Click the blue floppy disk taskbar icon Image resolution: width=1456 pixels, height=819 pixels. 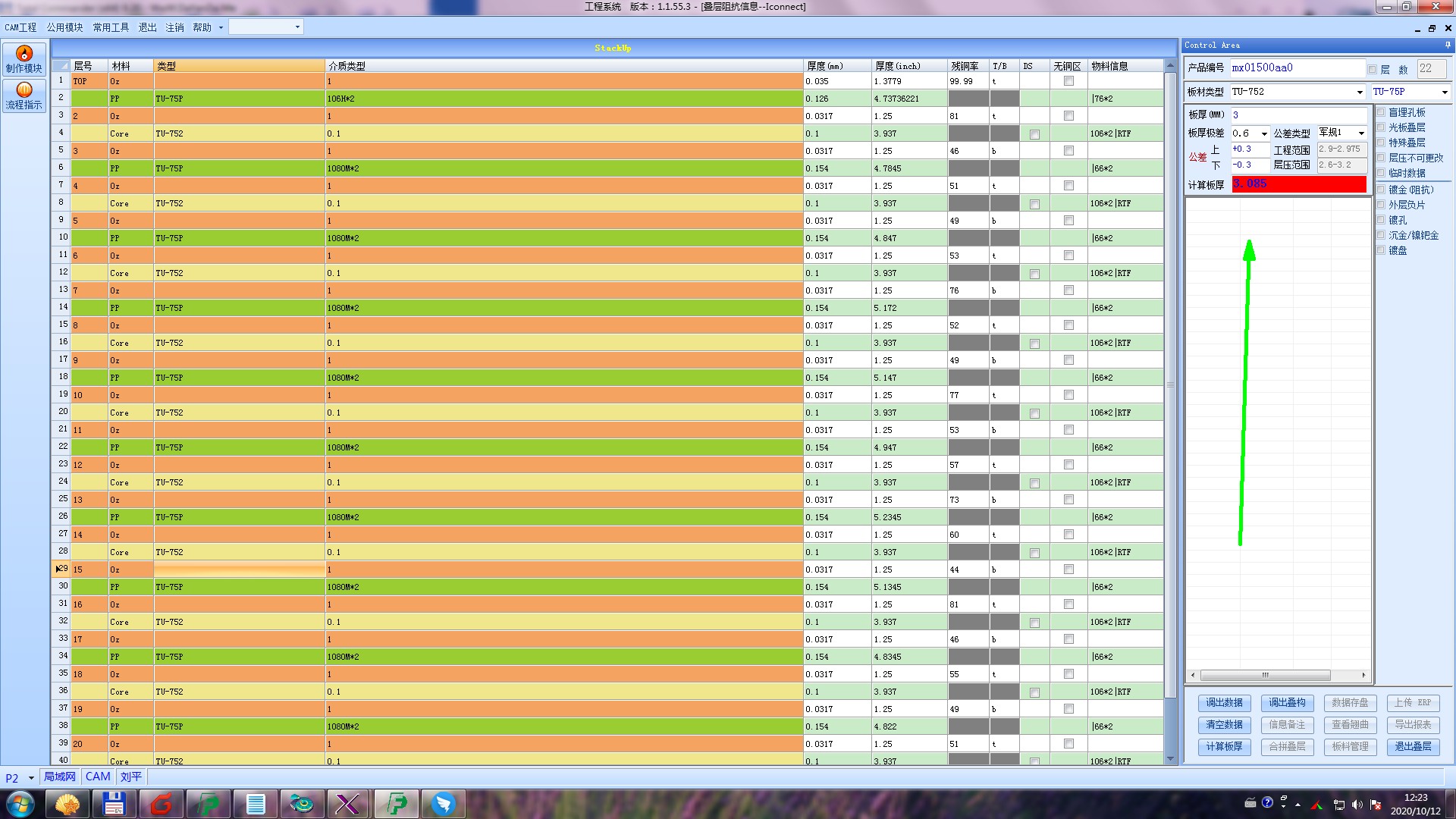pos(114,803)
